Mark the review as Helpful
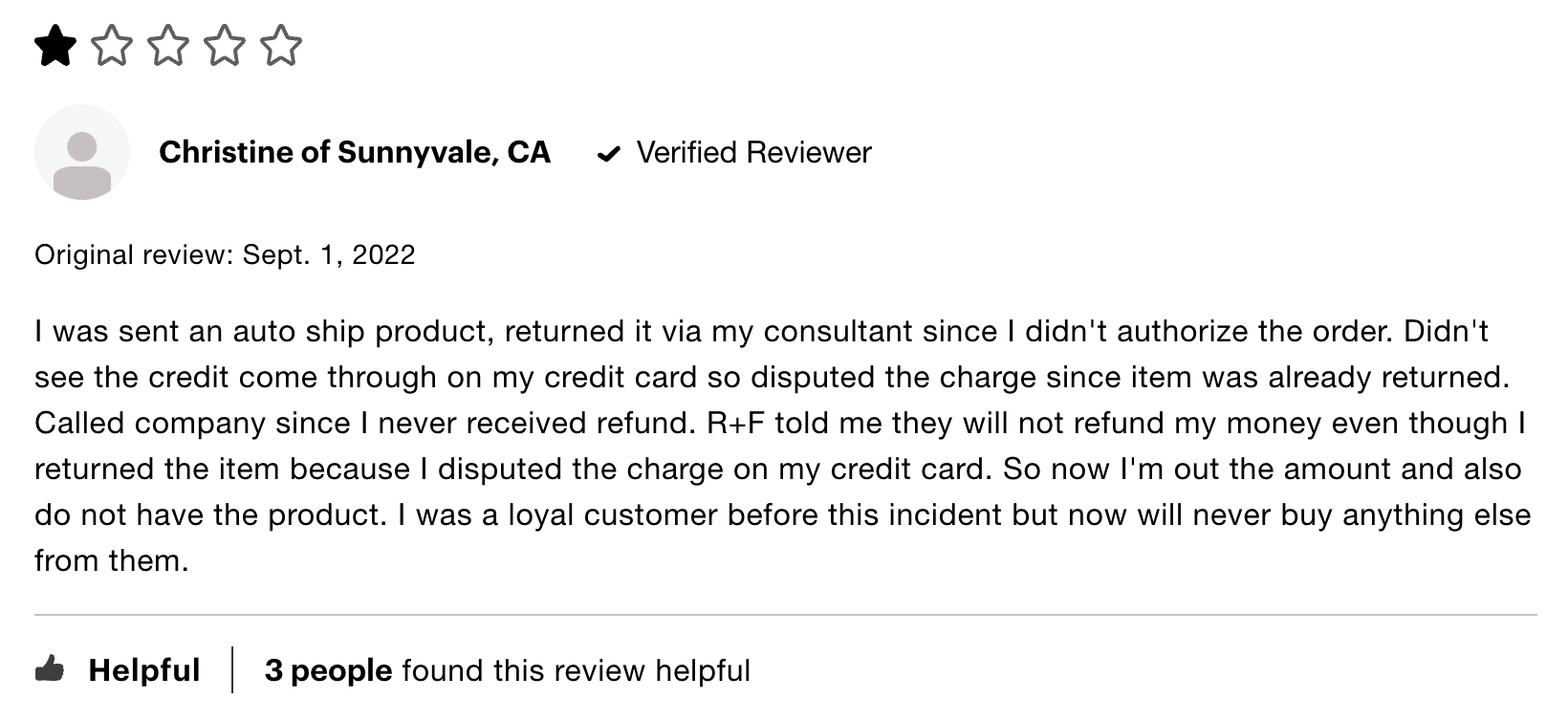1568x721 pixels. [x=118, y=669]
